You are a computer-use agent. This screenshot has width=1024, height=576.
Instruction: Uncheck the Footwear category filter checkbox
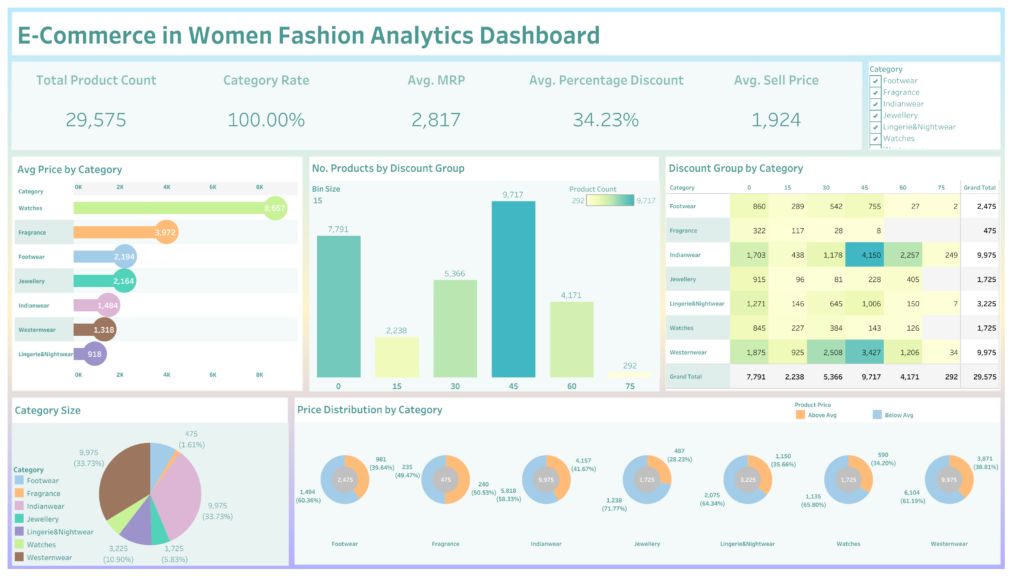click(x=876, y=81)
